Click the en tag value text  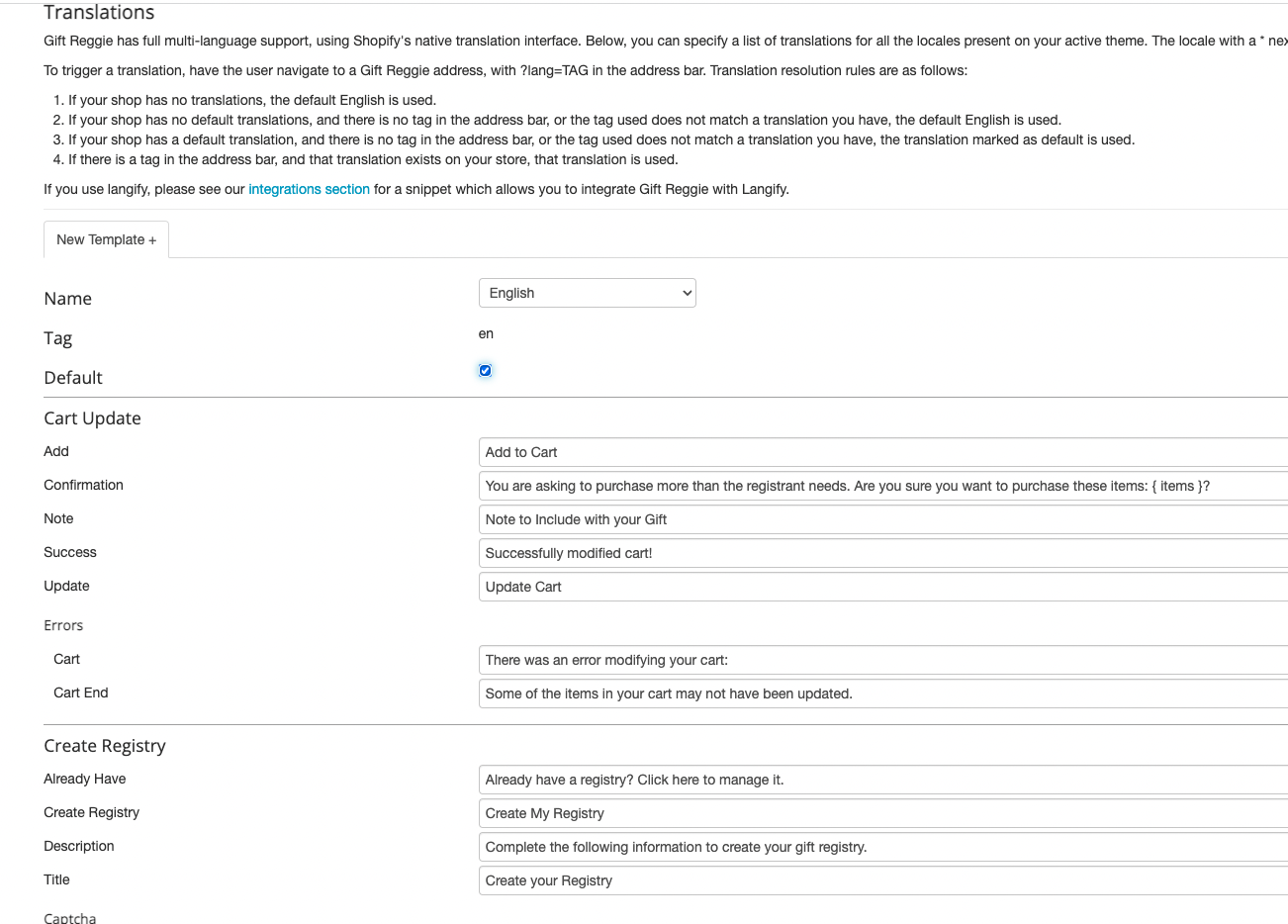click(x=486, y=333)
